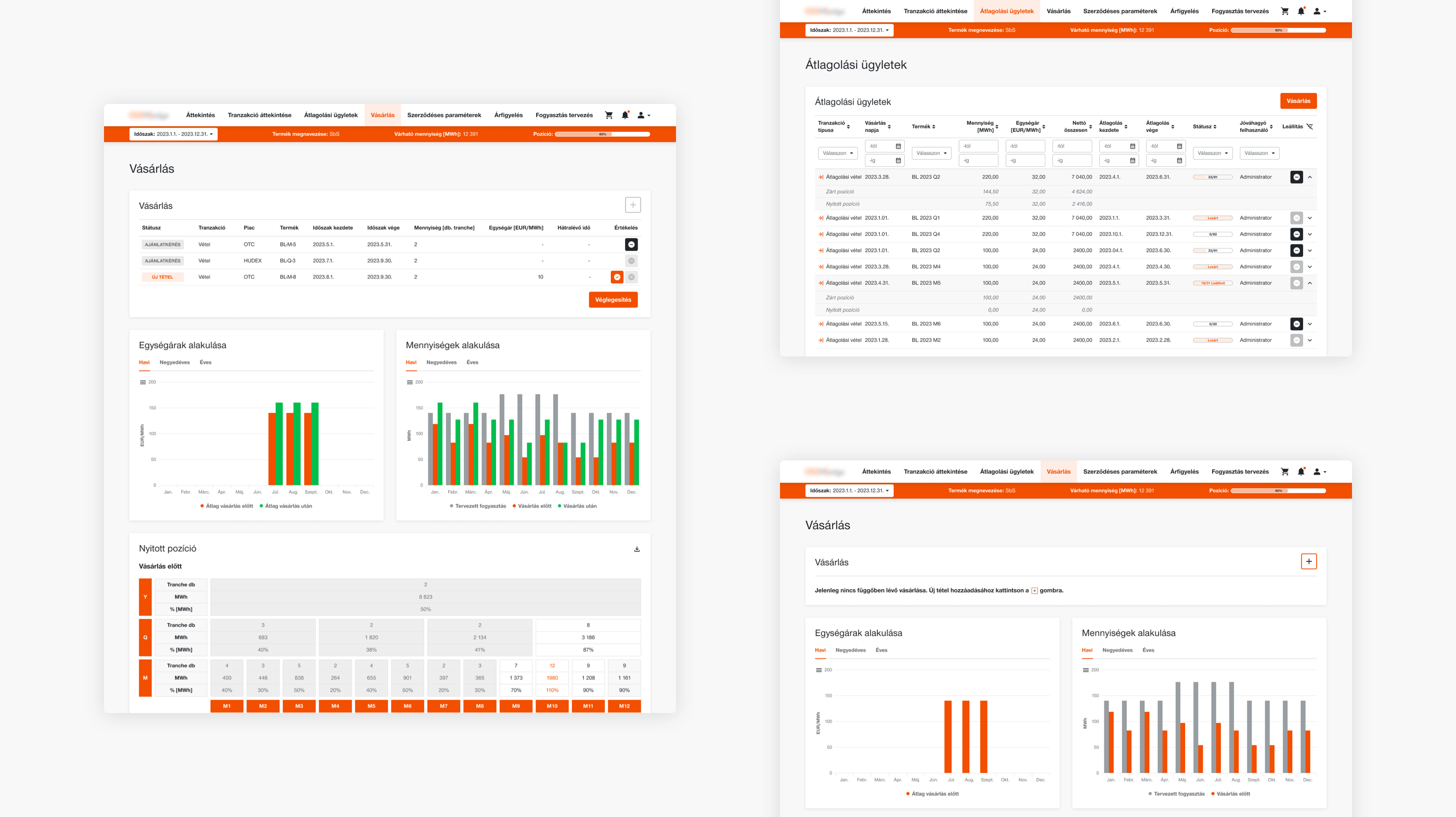
Task: Click the Véglegesítés button
Action: coord(613,300)
